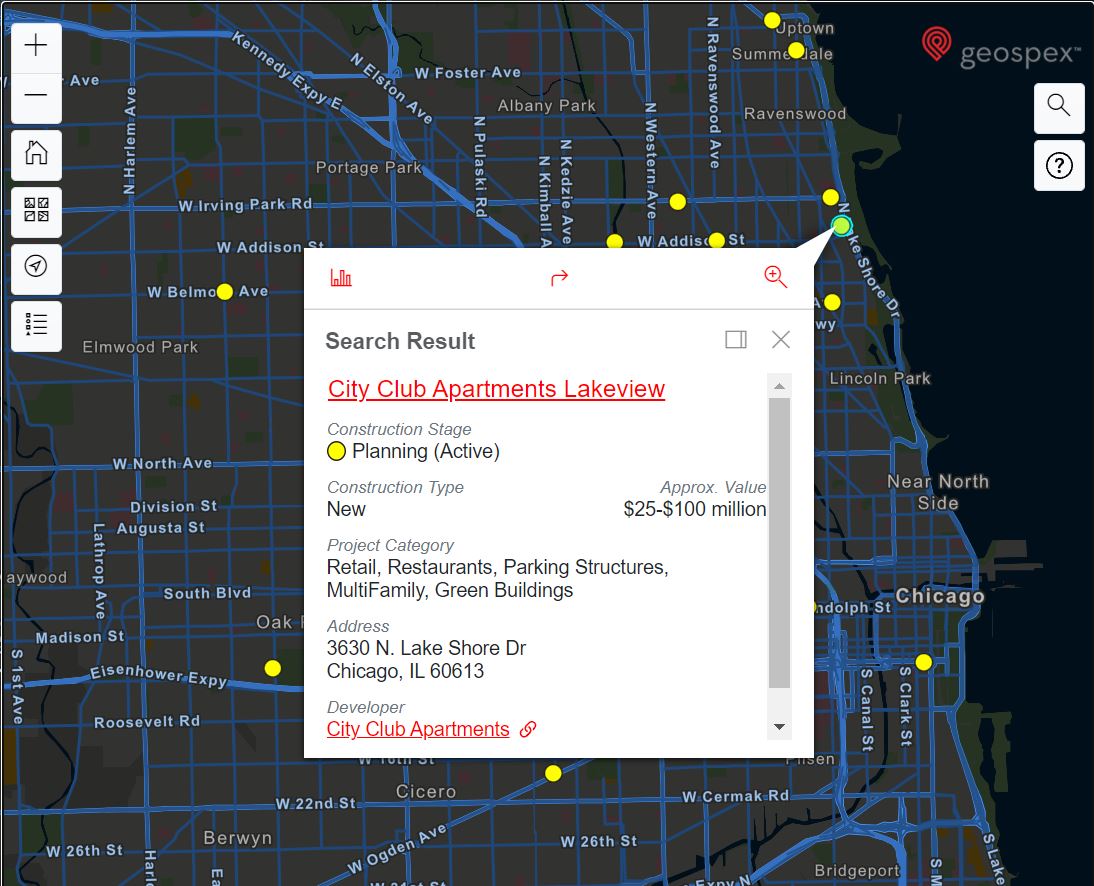Image resolution: width=1094 pixels, height=886 pixels.
Task: Select the yellow marker near N Western Ave
Action: (677, 202)
